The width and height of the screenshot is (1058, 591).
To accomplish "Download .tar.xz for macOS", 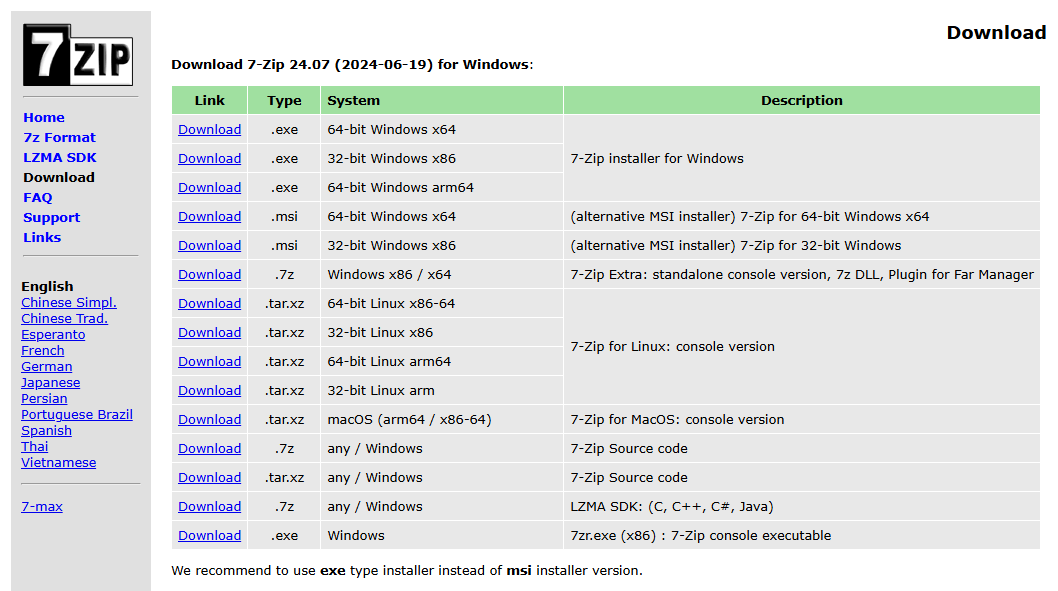I will click(x=209, y=420).
